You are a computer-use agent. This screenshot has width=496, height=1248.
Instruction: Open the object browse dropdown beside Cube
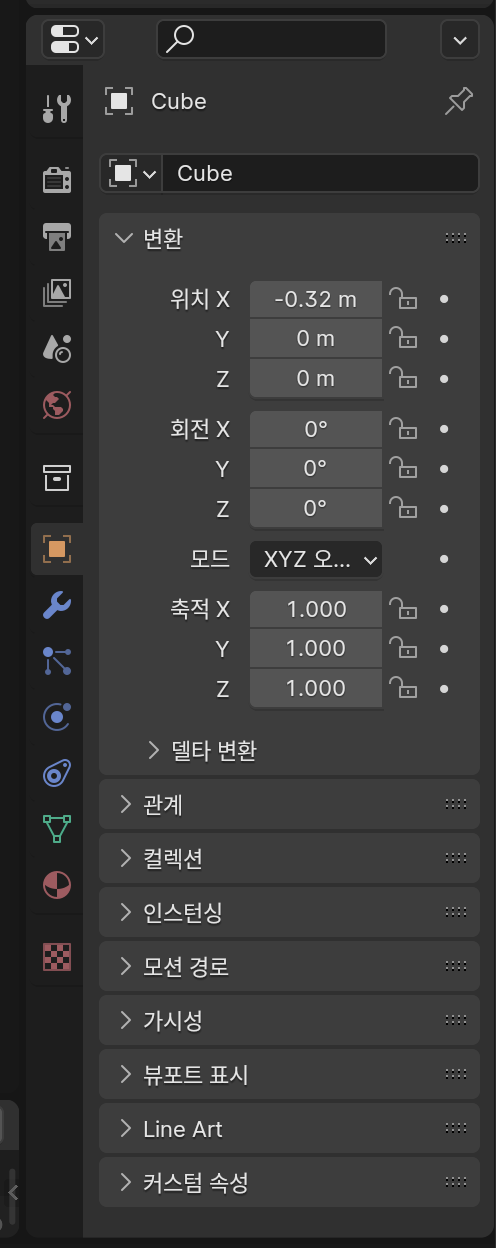(131, 173)
